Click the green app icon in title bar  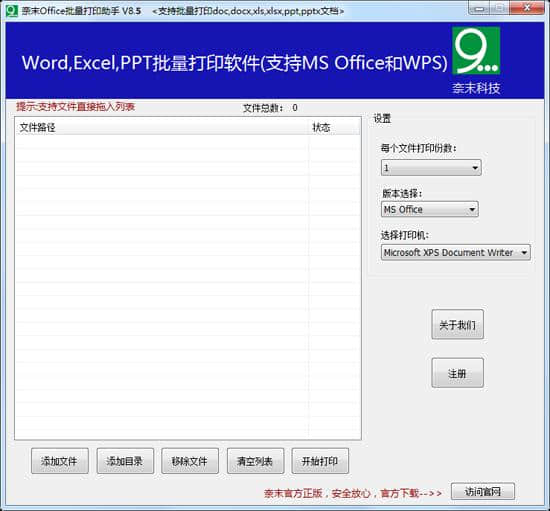coord(12,11)
